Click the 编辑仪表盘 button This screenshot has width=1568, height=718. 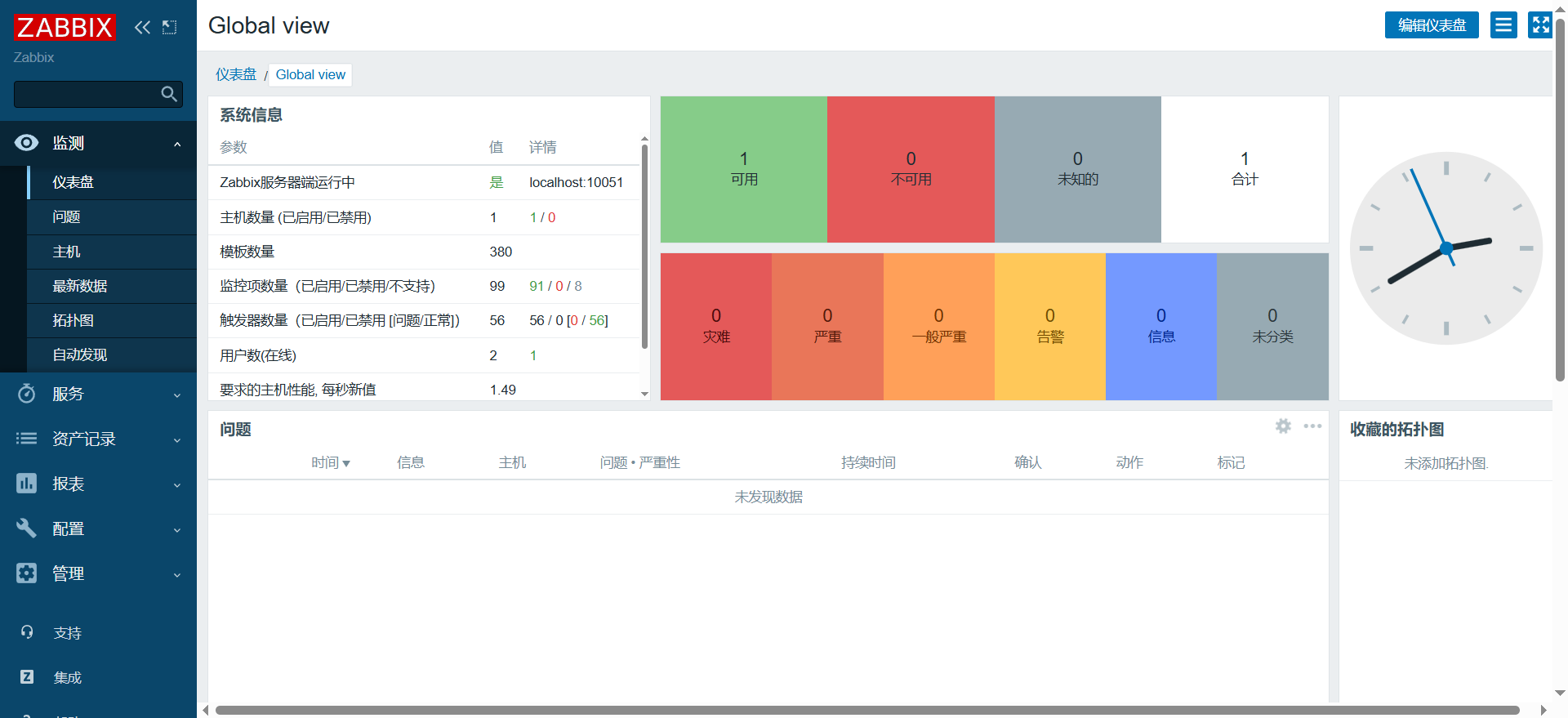[x=1431, y=25]
